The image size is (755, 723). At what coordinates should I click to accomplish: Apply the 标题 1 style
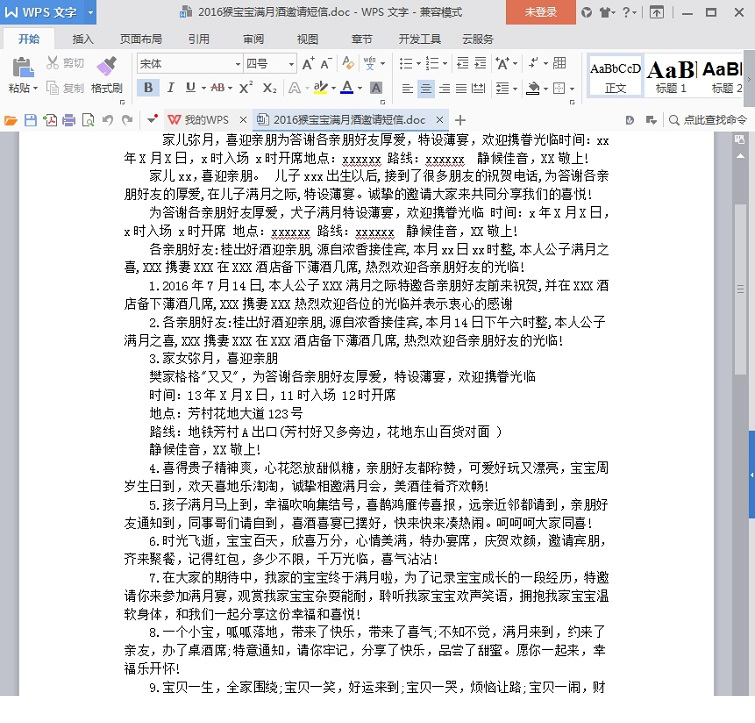tap(671, 77)
